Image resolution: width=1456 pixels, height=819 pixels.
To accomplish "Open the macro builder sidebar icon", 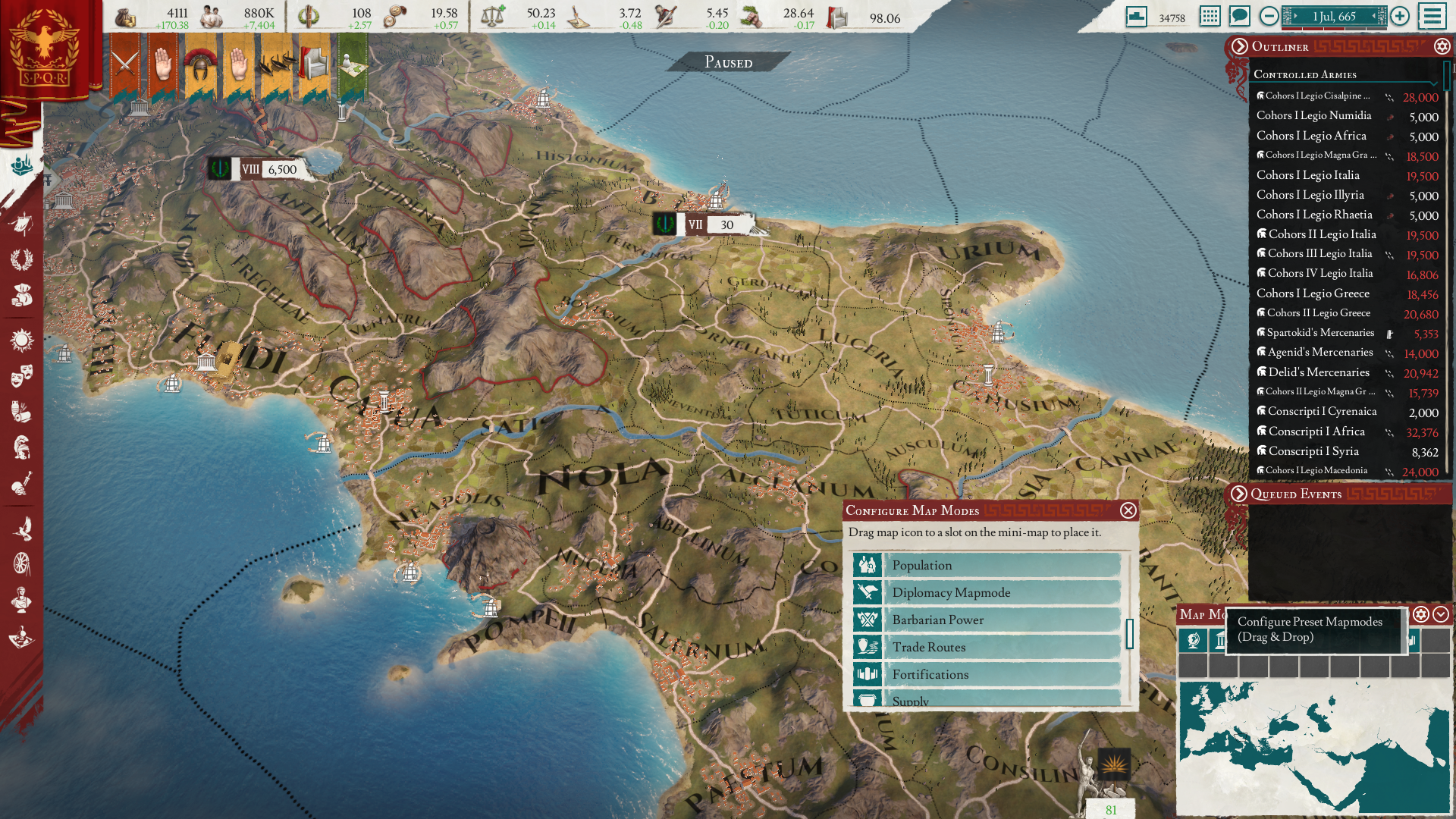I will click(x=22, y=636).
